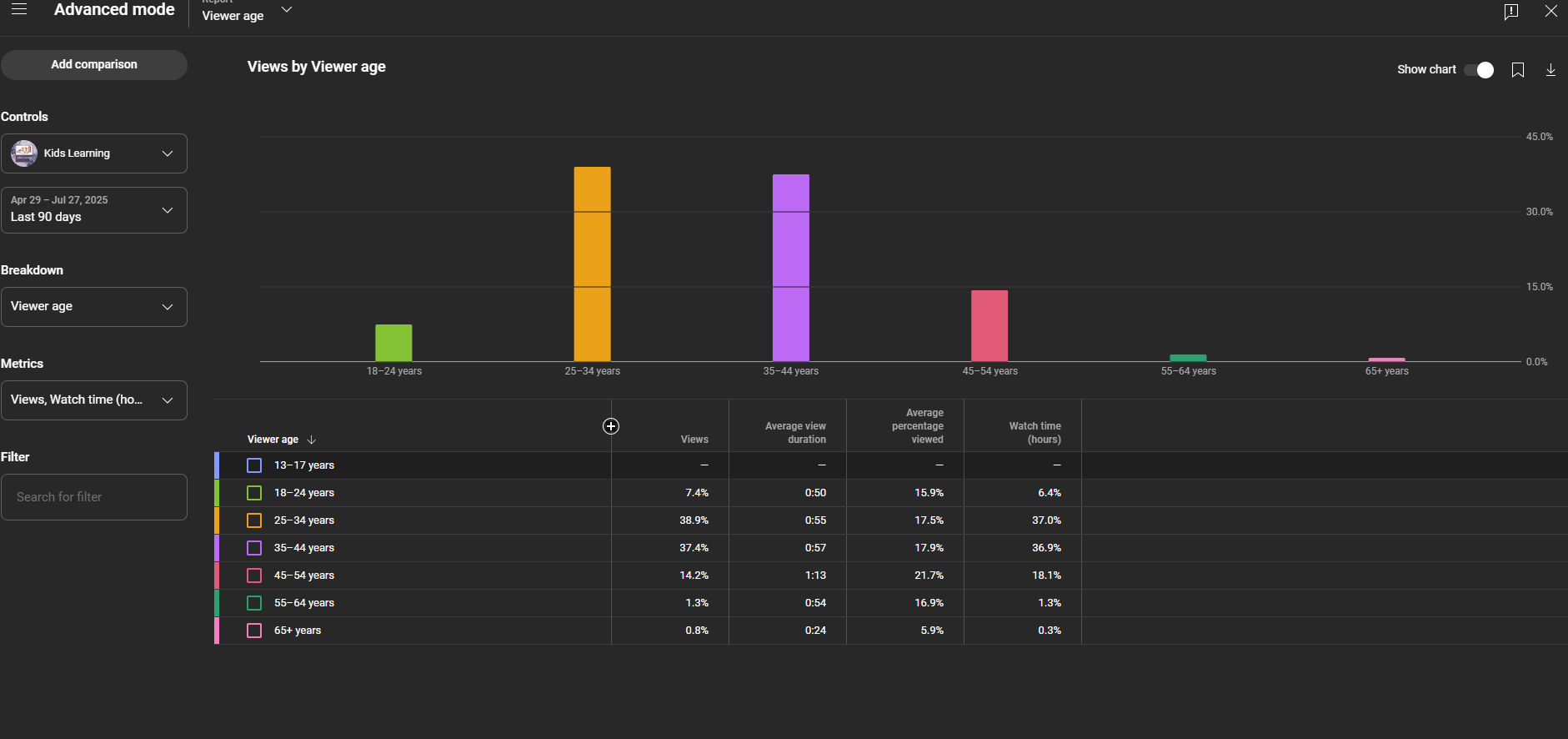Click the 38.9% views value

coord(694,520)
